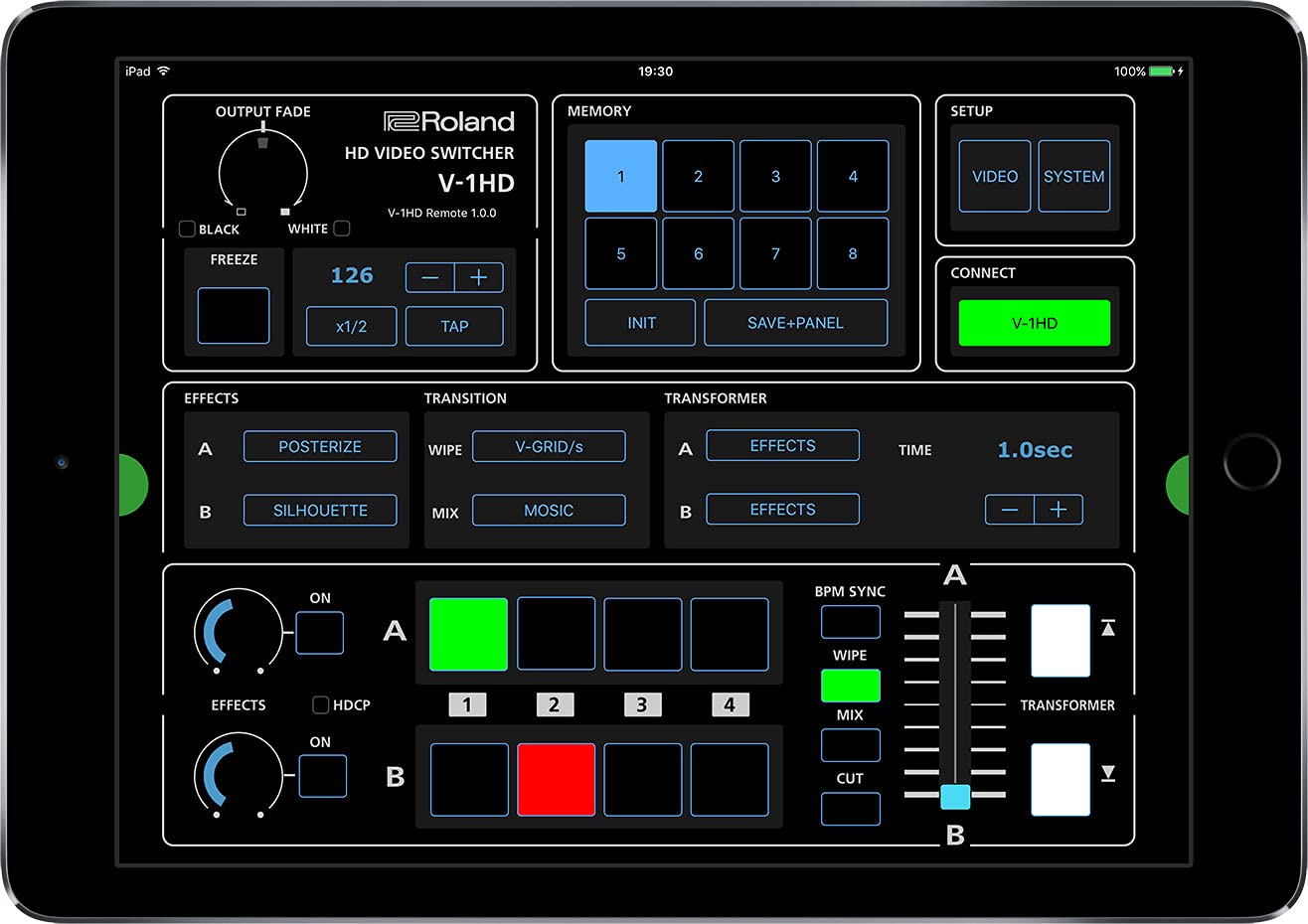Click the 1.0sec time value
The image size is (1308, 924).
tap(1035, 450)
